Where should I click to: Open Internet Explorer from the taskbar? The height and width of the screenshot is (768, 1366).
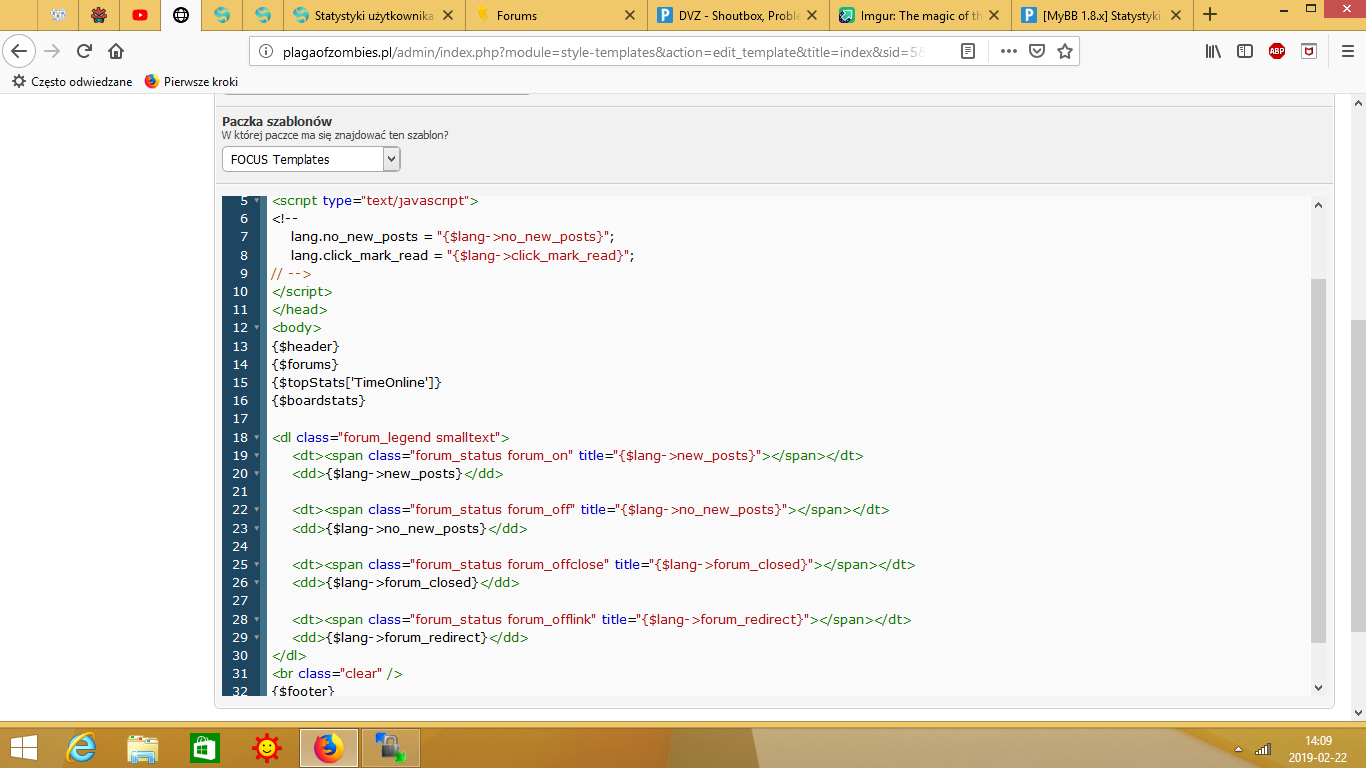click(82, 747)
